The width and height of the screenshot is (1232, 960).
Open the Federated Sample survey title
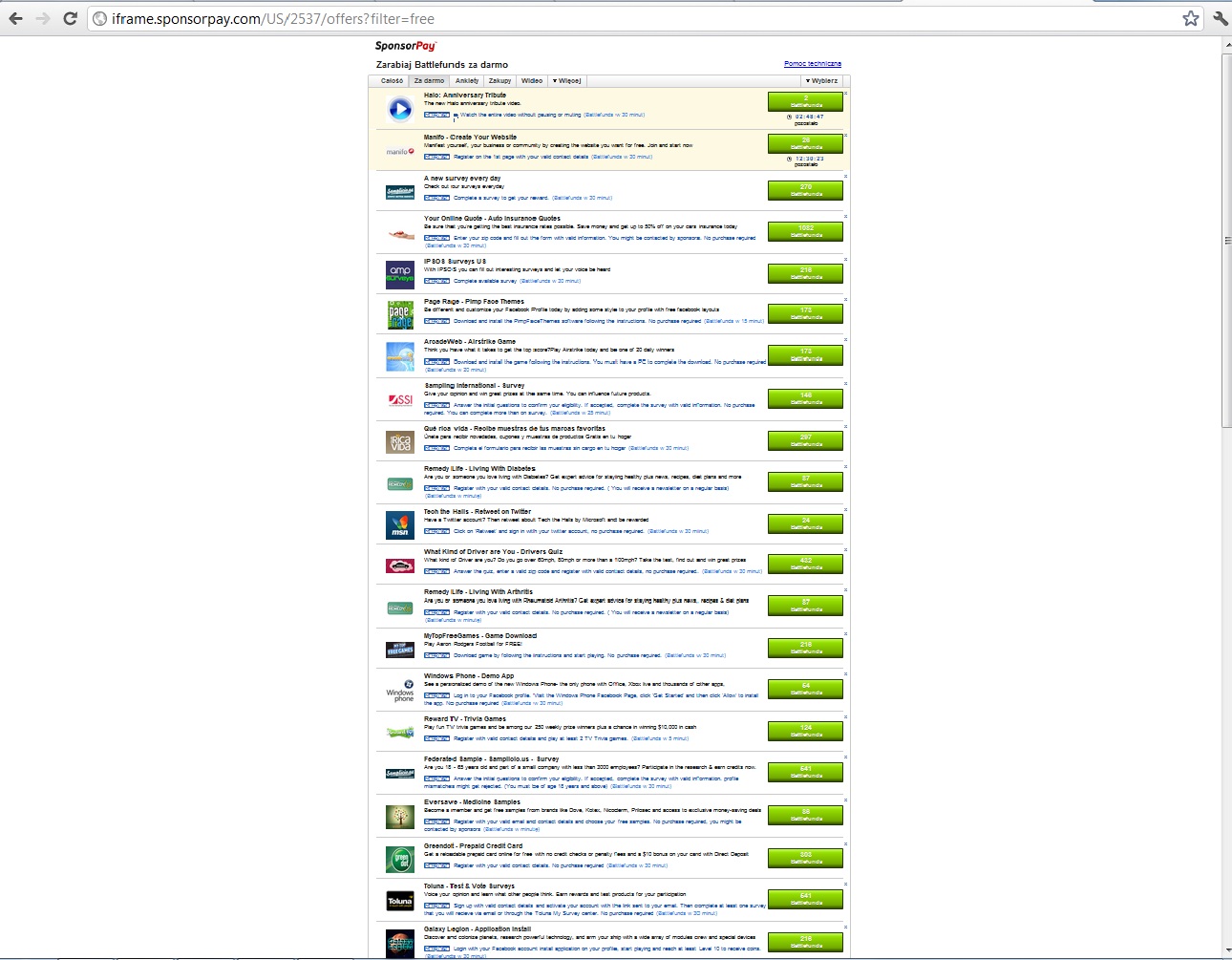pyautogui.click(x=492, y=759)
